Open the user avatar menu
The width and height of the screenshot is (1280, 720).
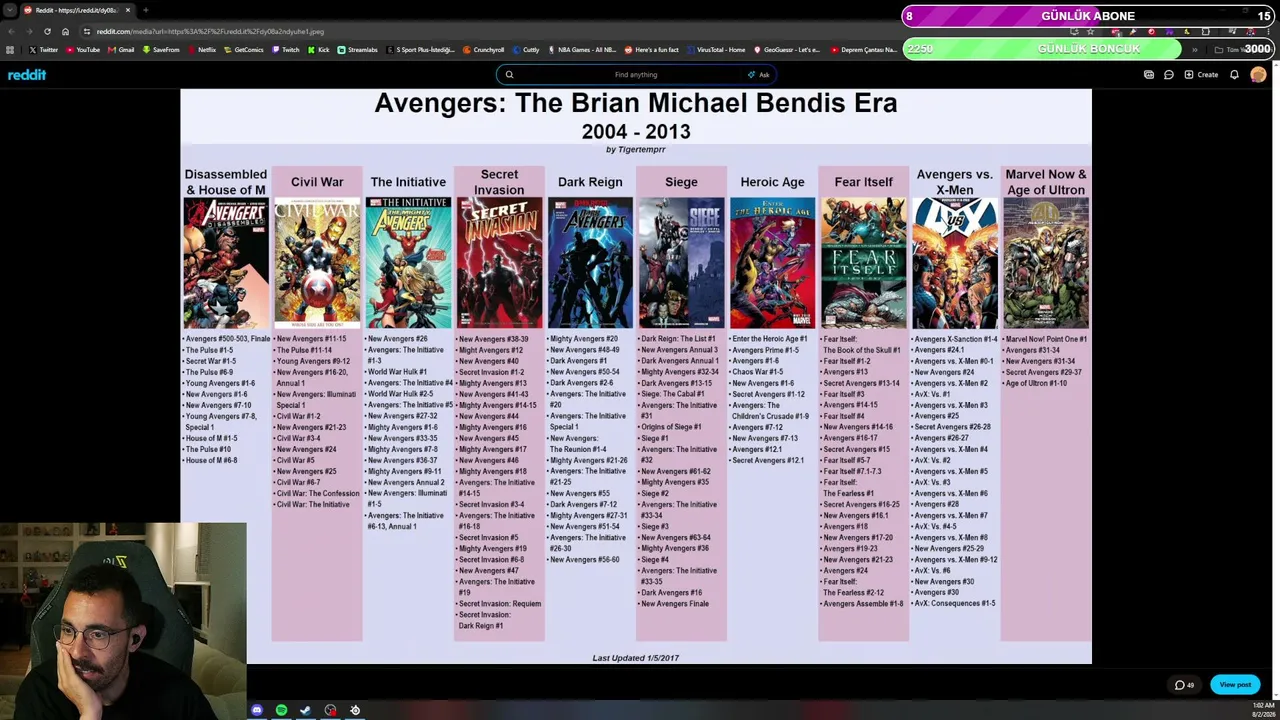pyautogui.click(x=1258, y=75)
